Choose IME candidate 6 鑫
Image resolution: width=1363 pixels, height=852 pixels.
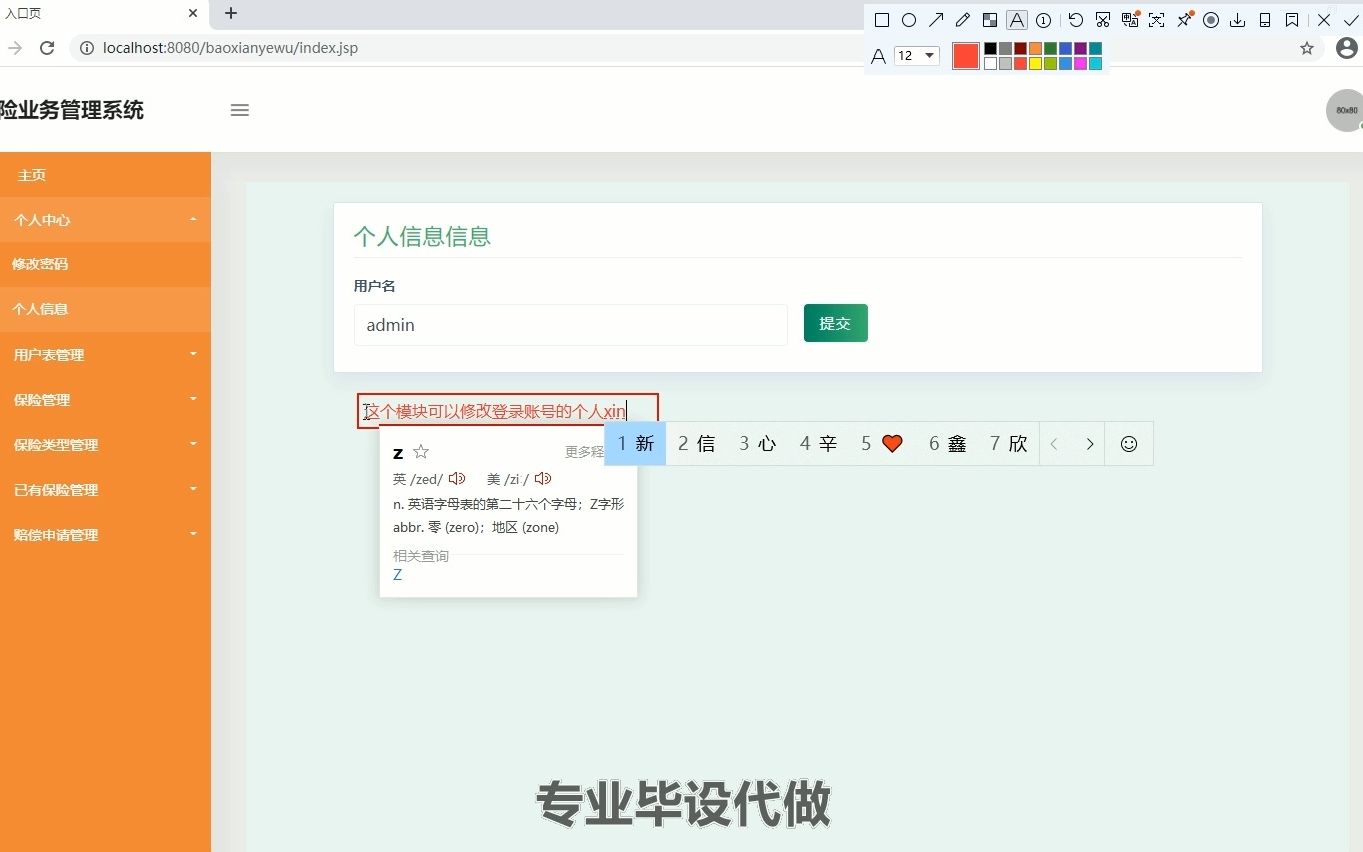tap(947, 444)
